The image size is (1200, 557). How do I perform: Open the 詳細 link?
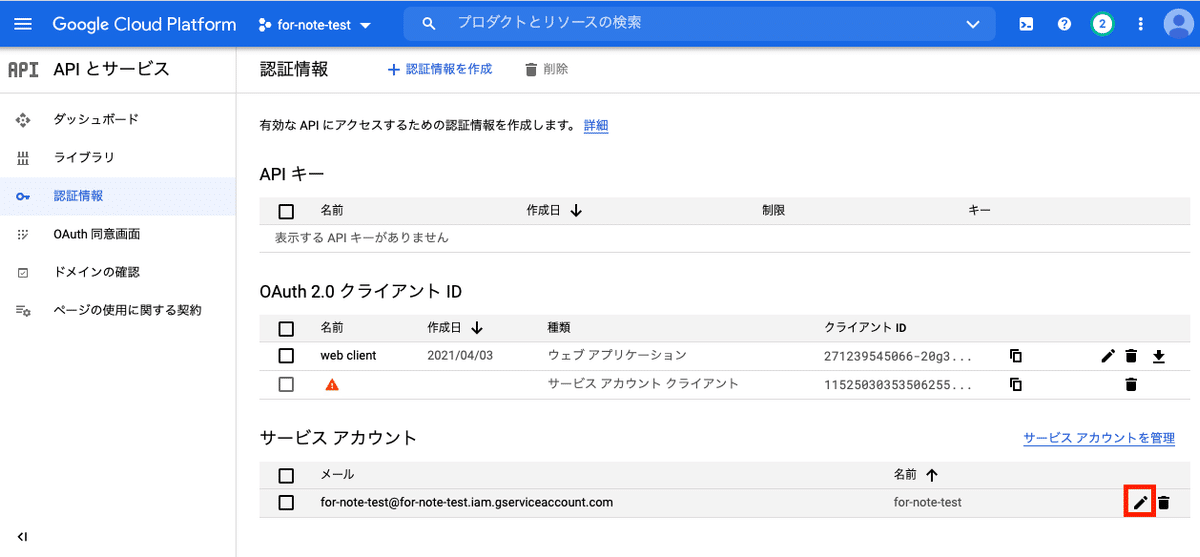596,125
